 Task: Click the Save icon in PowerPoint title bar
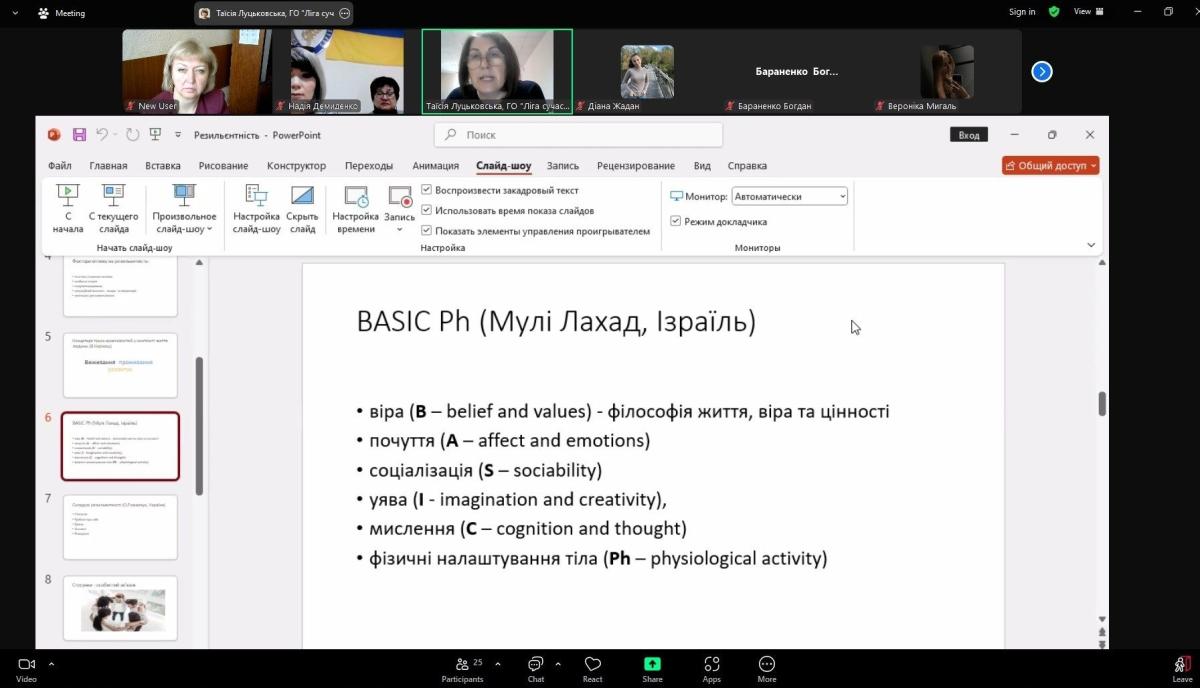79,135
